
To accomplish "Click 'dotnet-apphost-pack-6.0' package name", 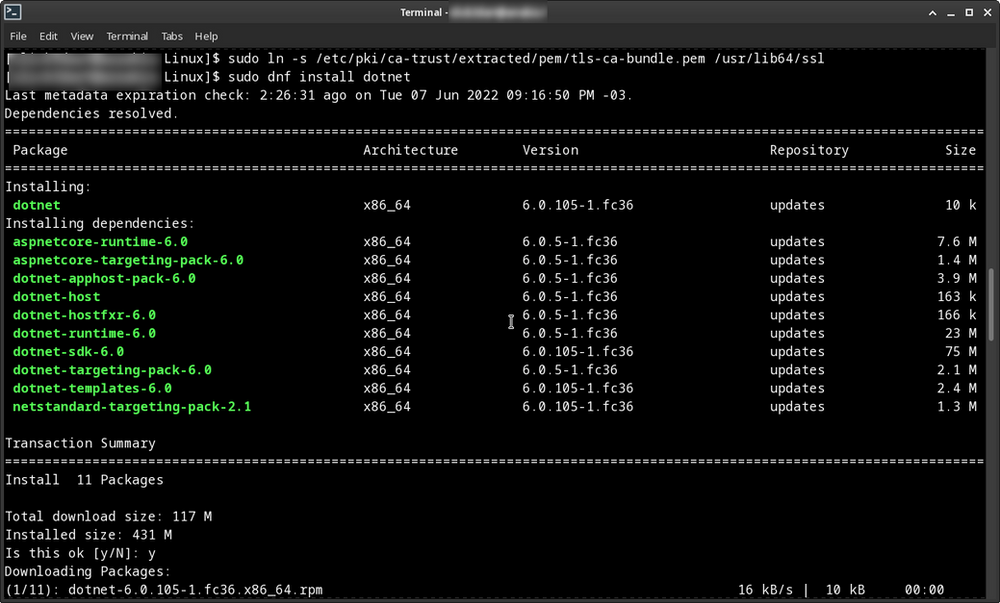I will click(x=104, y=279).
